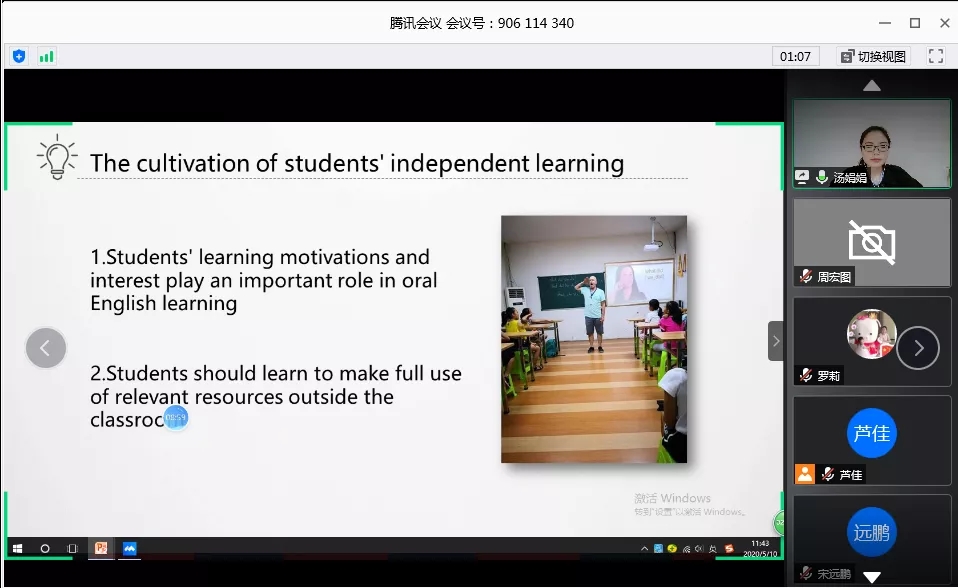Click the 切换视图 switch view button

tap(873, 56)
